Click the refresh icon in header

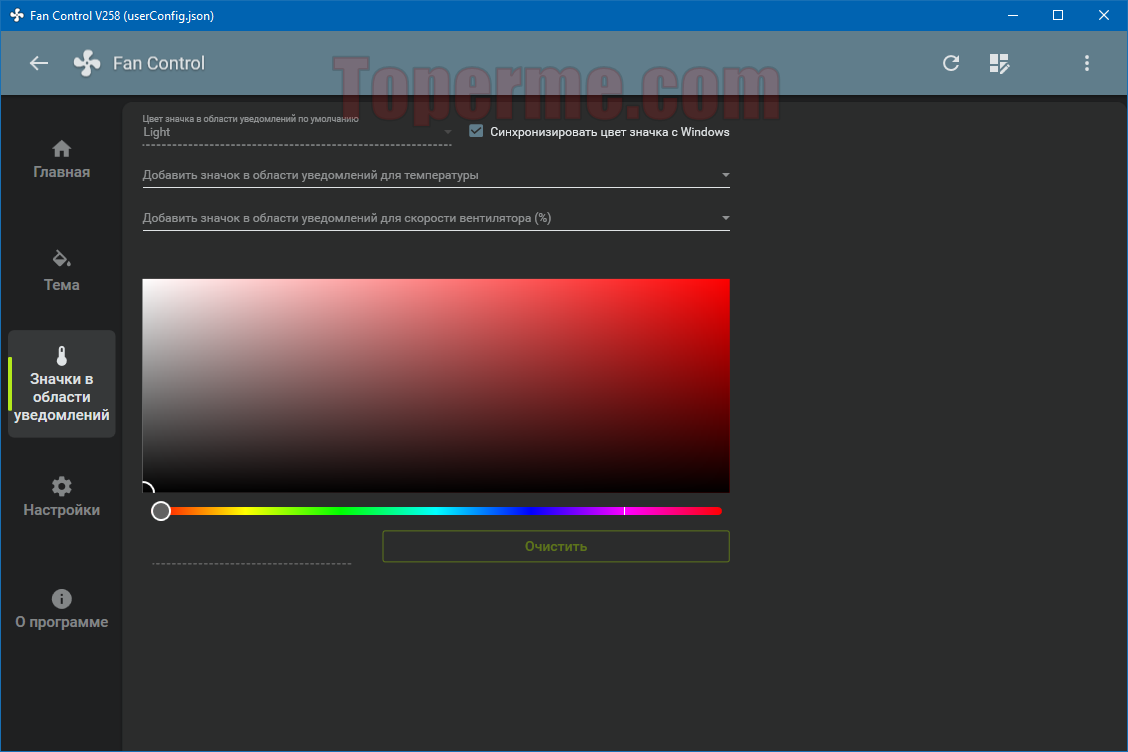[x=951, y=63]
